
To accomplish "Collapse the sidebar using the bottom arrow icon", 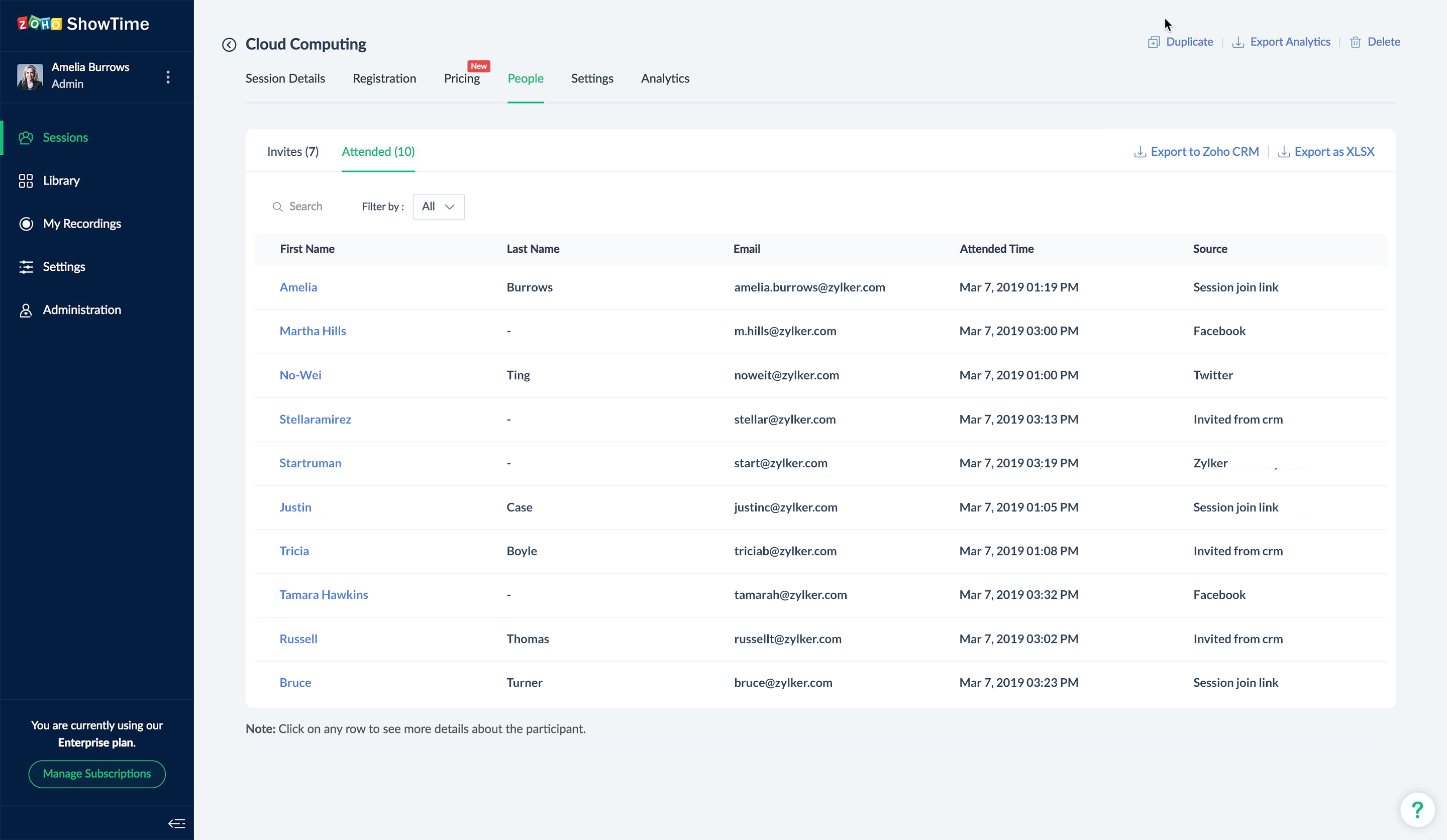I will [176, 823].
